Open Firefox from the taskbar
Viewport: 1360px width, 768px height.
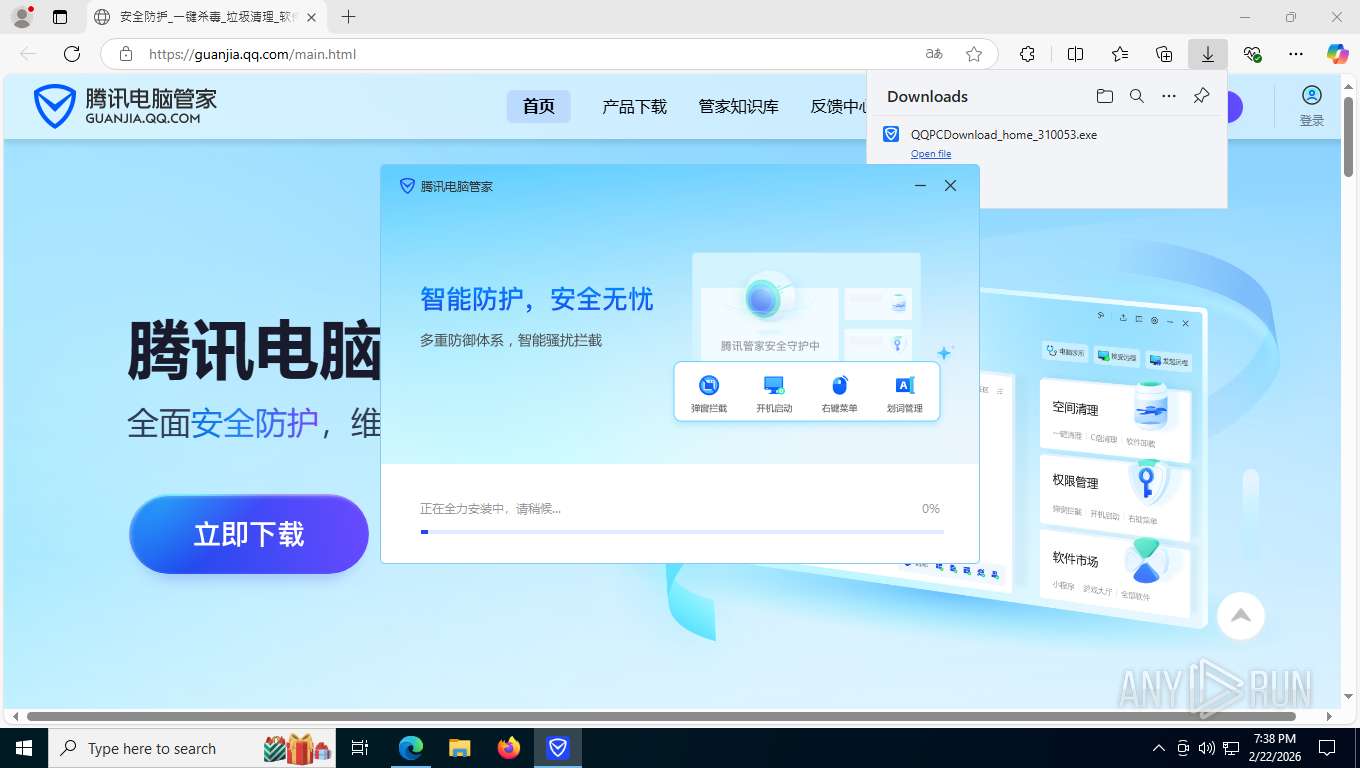(509, 748)
